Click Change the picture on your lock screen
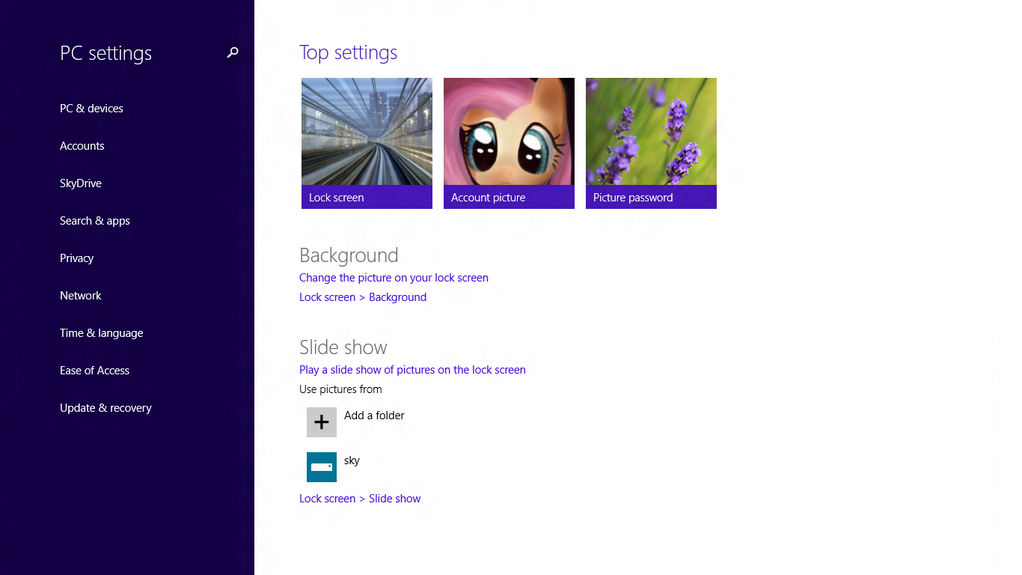 (394, 278)
